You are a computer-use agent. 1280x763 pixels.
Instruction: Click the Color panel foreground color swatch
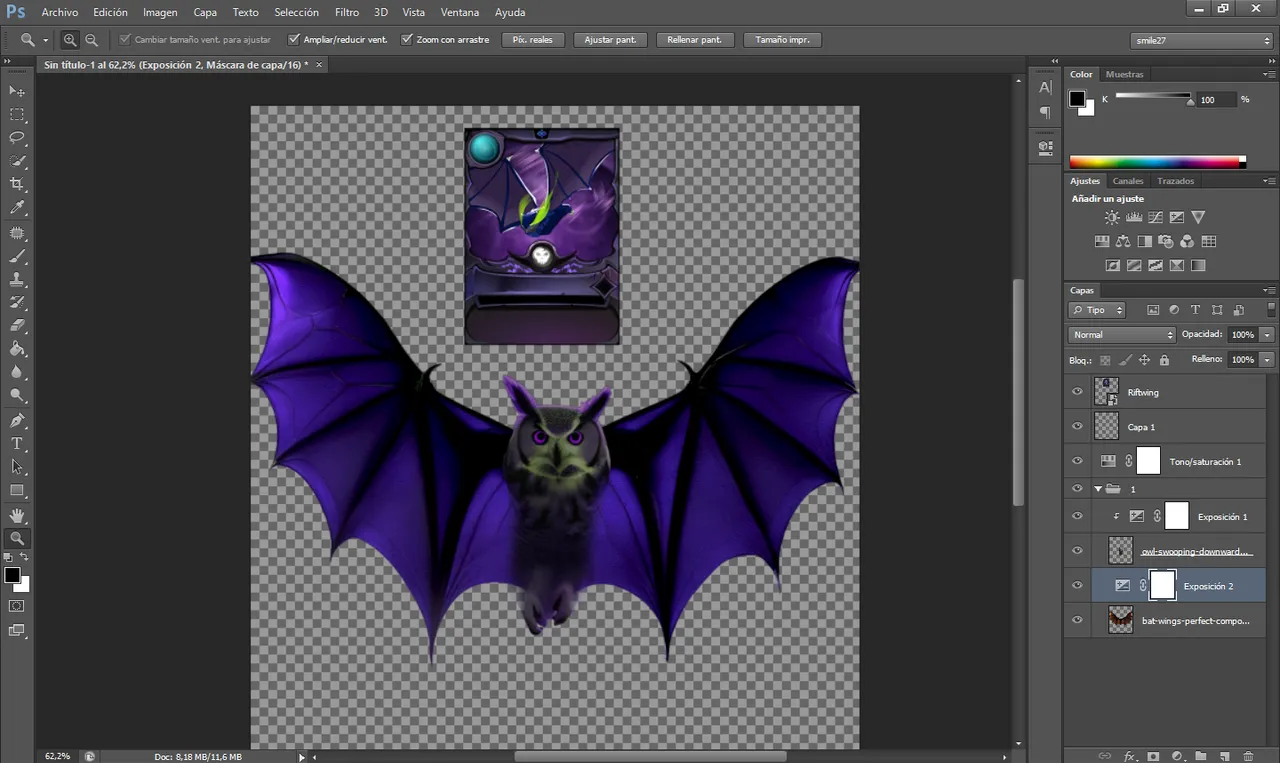coord(1077,98)
